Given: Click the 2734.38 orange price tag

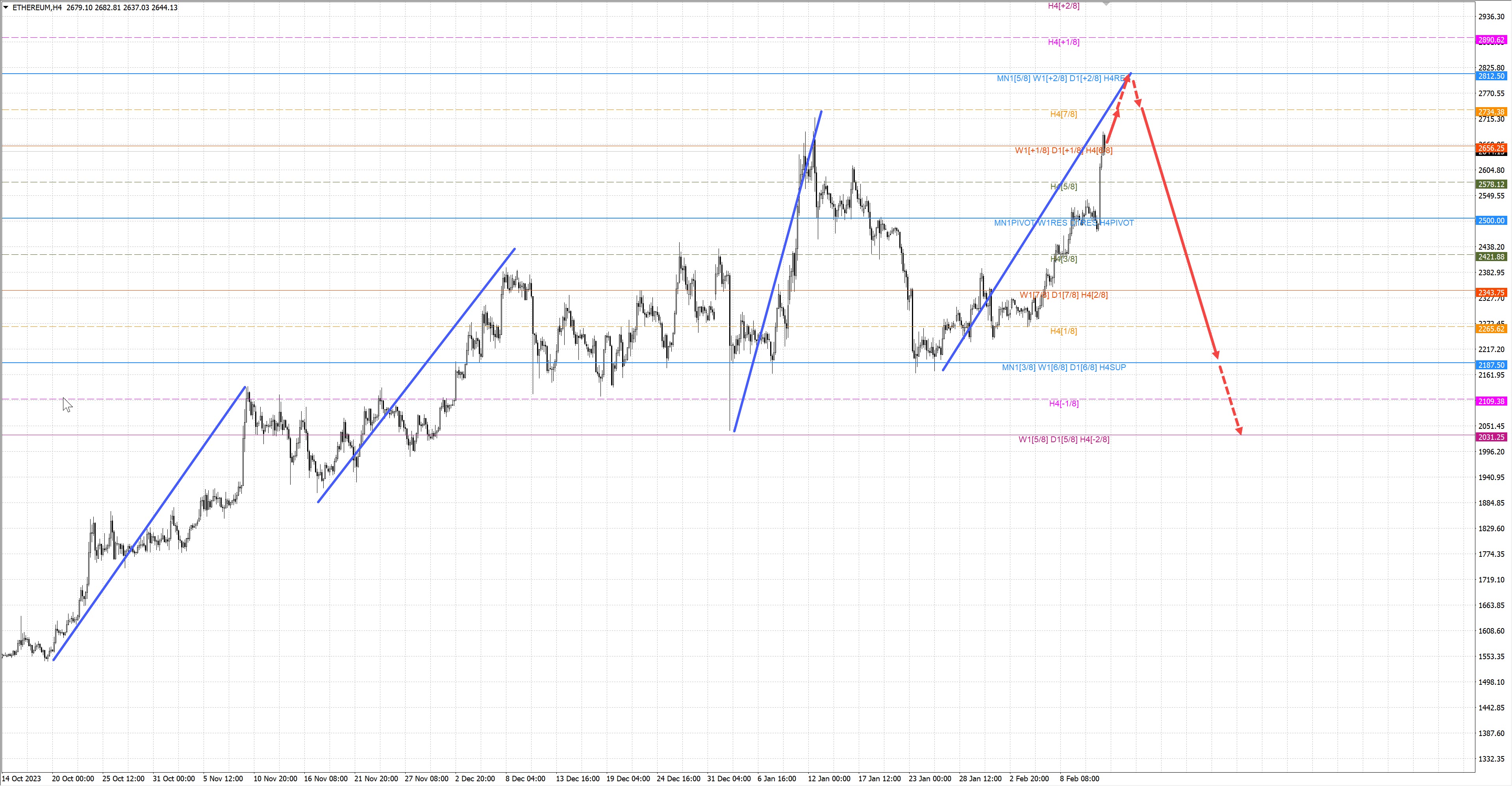Looking at the screenshot, I should [1491, 112].
